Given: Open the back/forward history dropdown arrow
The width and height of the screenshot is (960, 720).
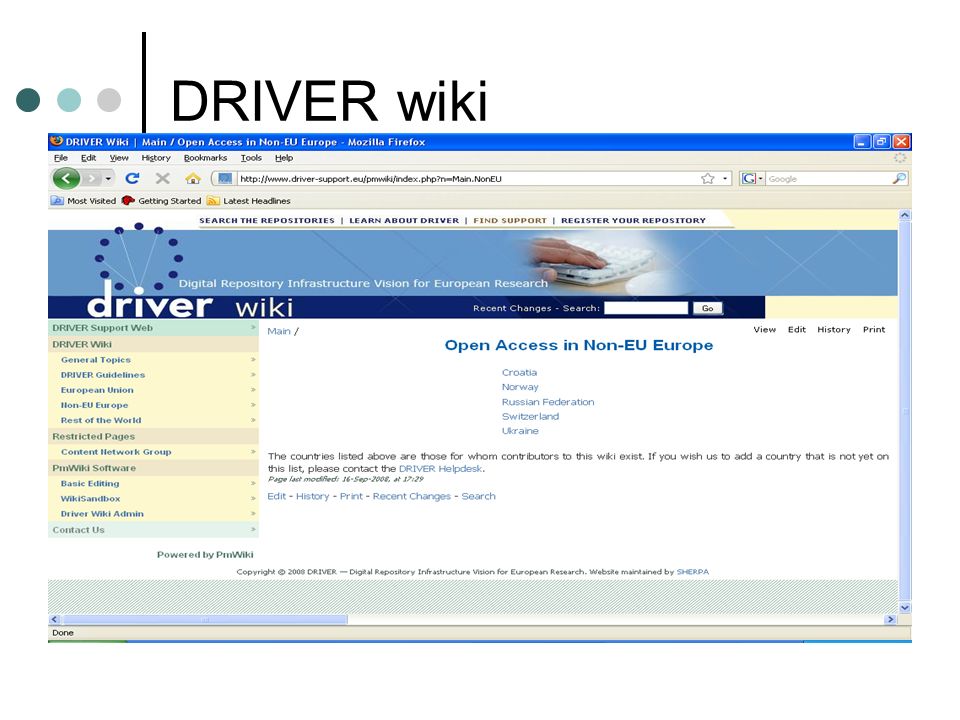Looking at the screenshot, I should (108, 178).
